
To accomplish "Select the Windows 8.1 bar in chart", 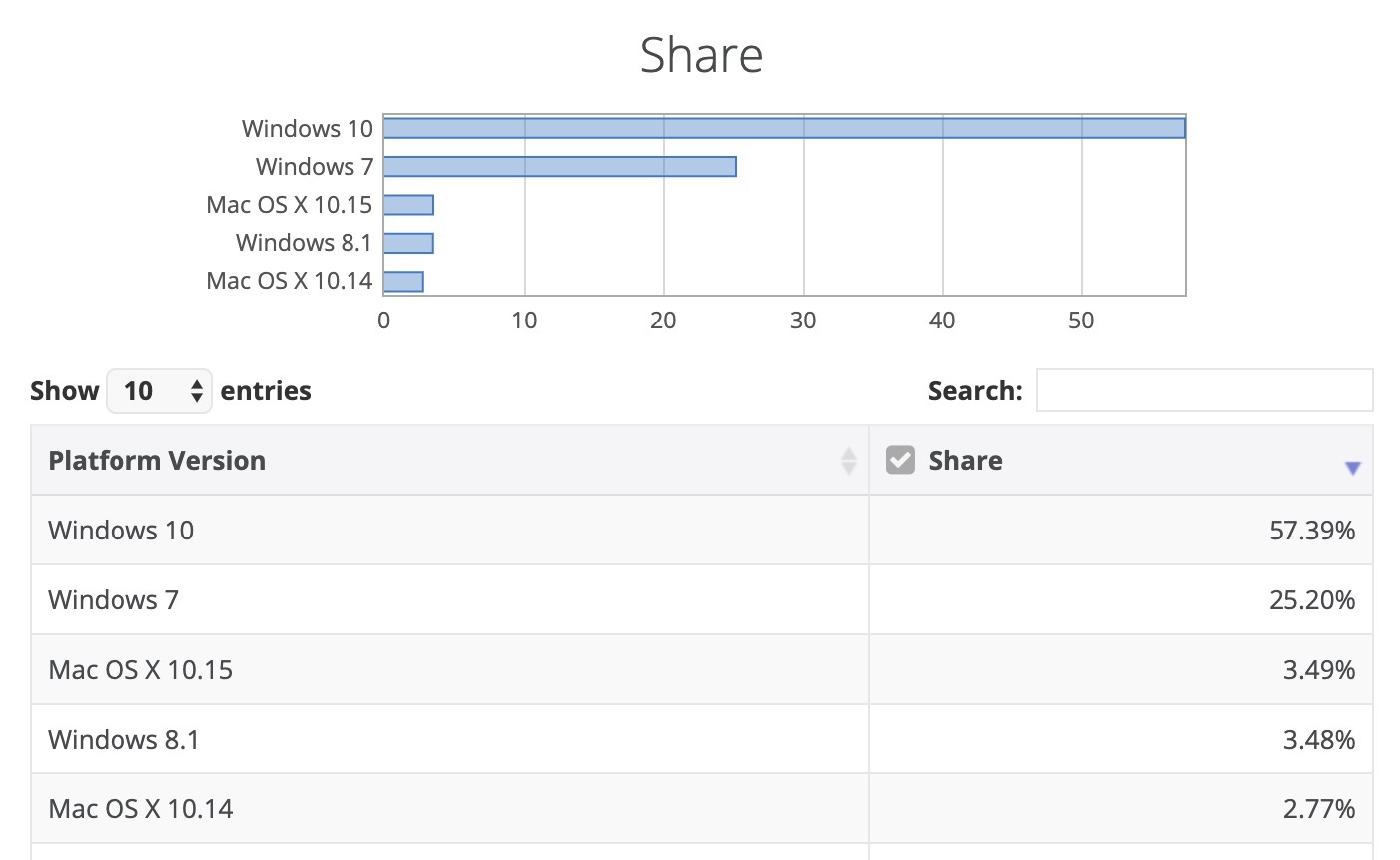I will pyautogui.click(x=408, y=243).
